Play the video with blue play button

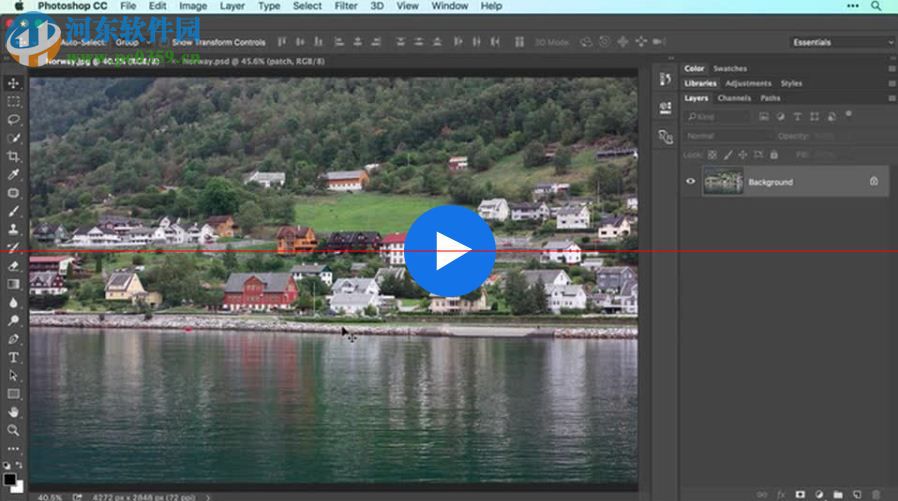coord(450,251)
